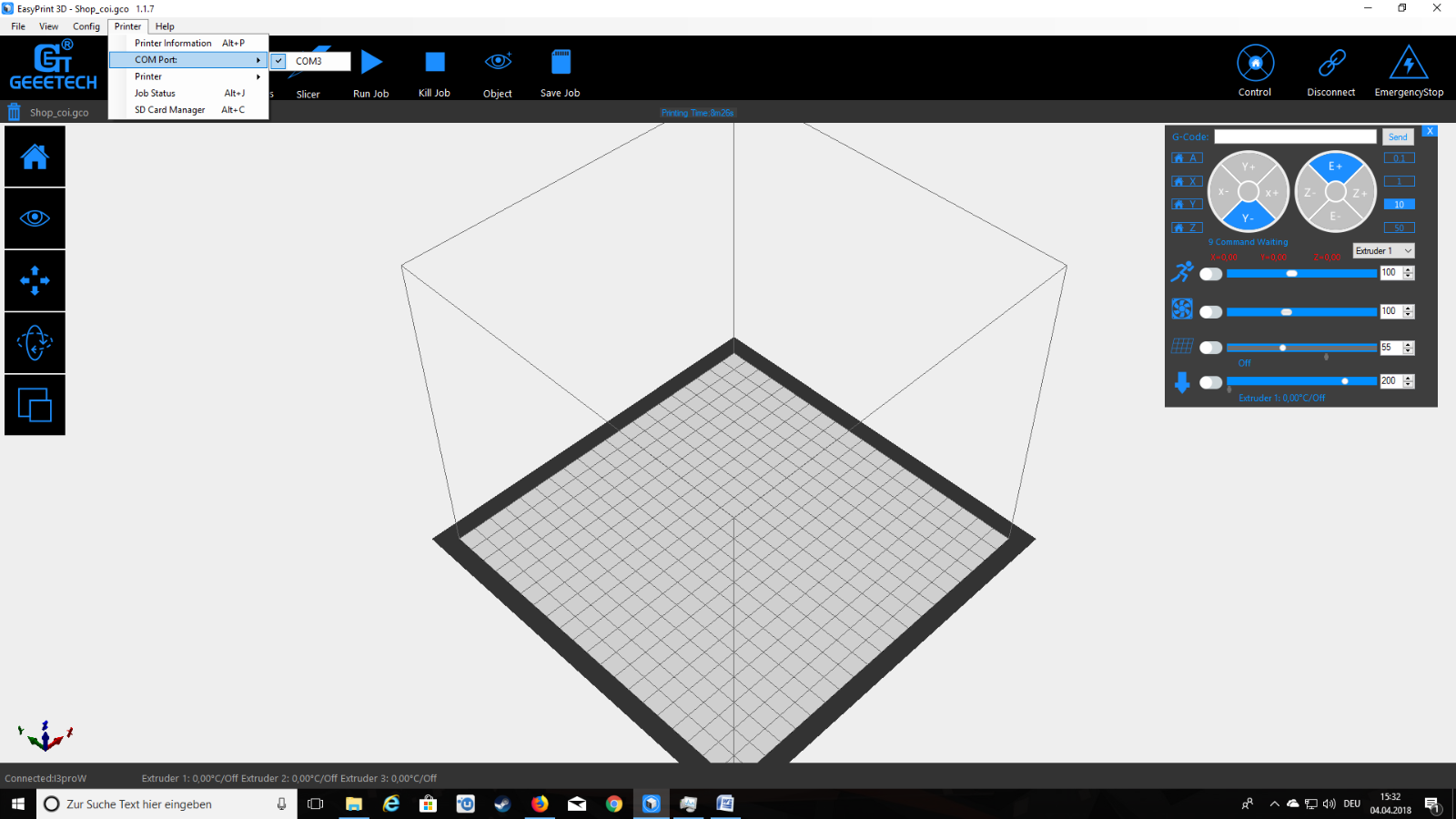Click the home view icon in left sidebar
The height and width of the screenshot is (819, 1456).
coord(35,157)
